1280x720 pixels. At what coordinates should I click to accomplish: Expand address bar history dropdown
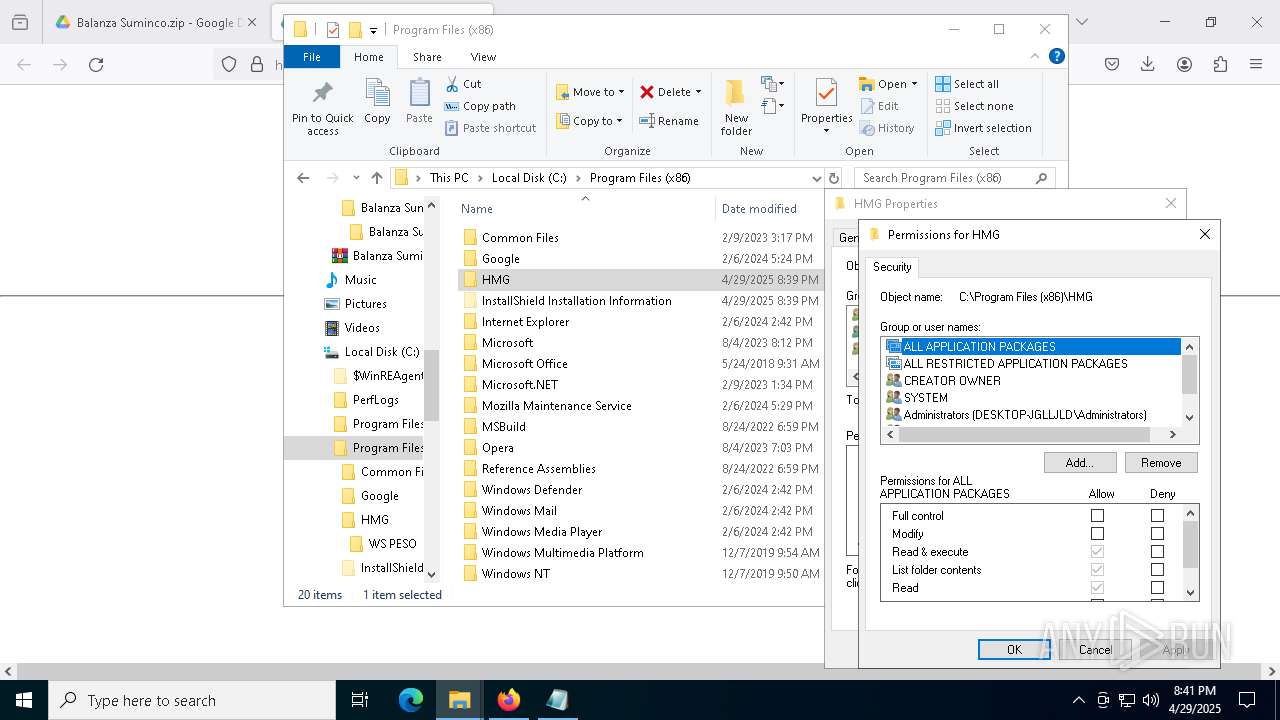pos(817,178)
